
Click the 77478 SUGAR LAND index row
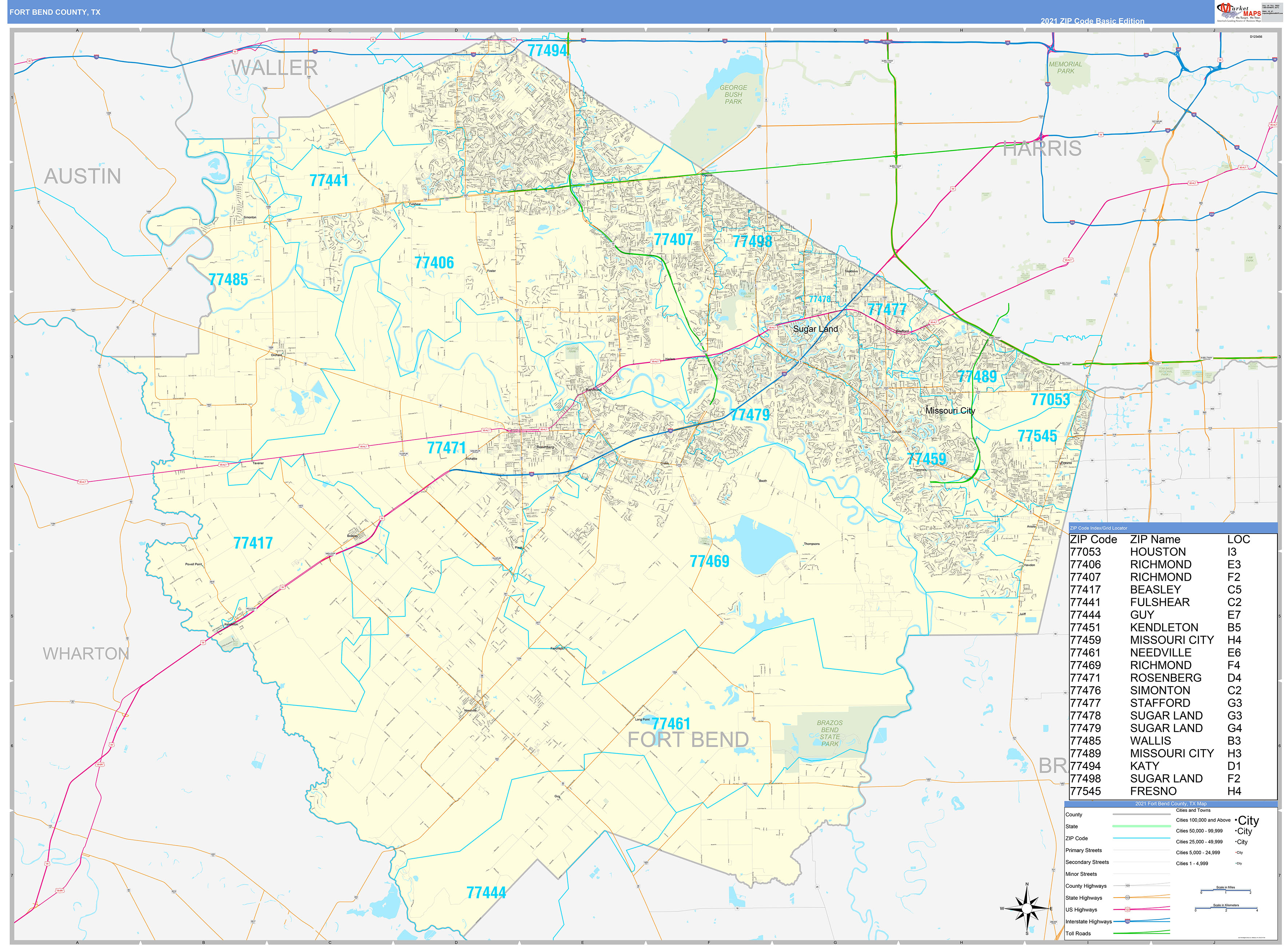(1140, 715)
